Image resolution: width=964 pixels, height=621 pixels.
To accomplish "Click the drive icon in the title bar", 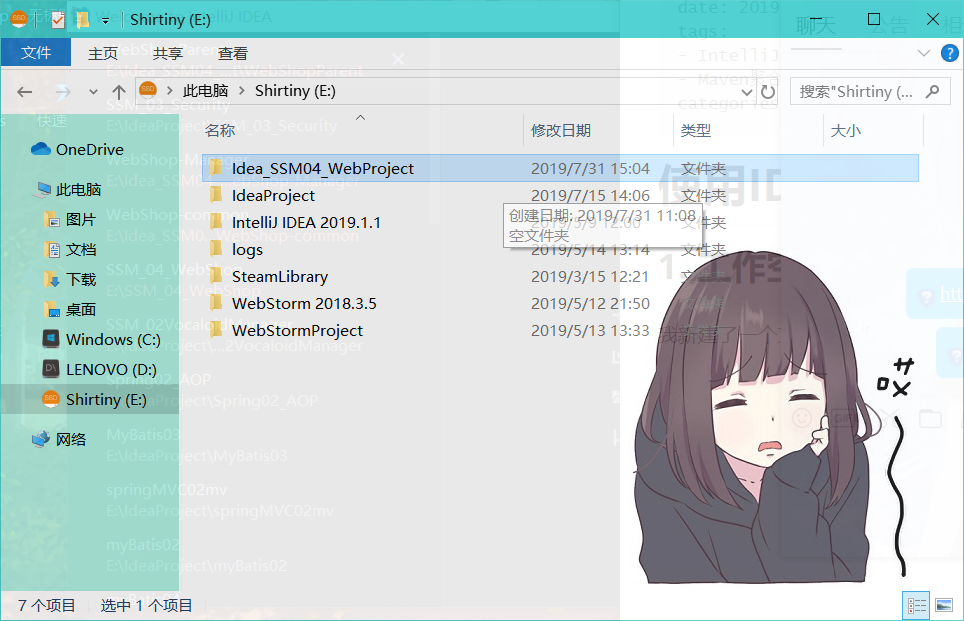I will click(19, 19).
